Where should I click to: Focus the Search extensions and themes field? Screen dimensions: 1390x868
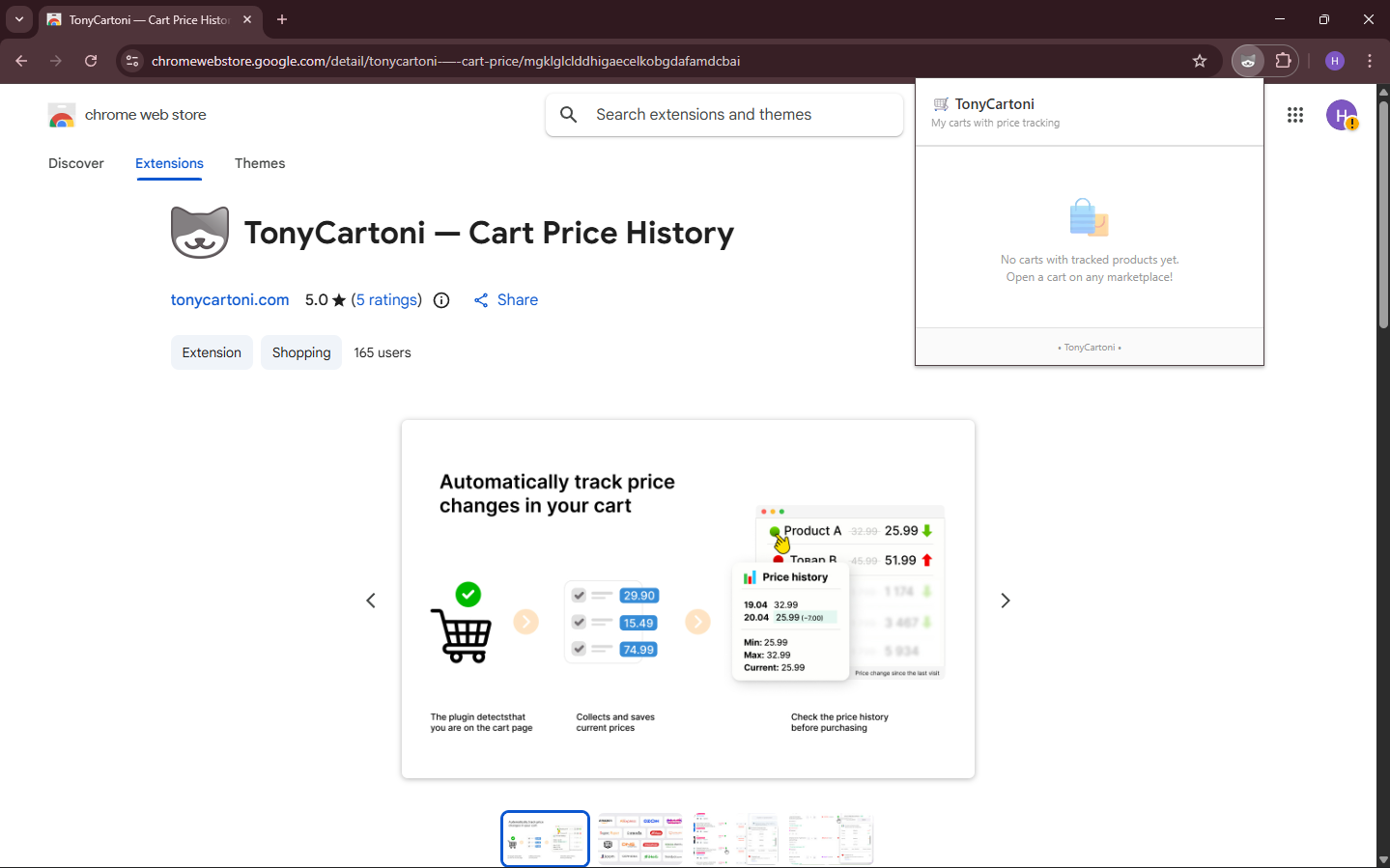click(724, 115)
